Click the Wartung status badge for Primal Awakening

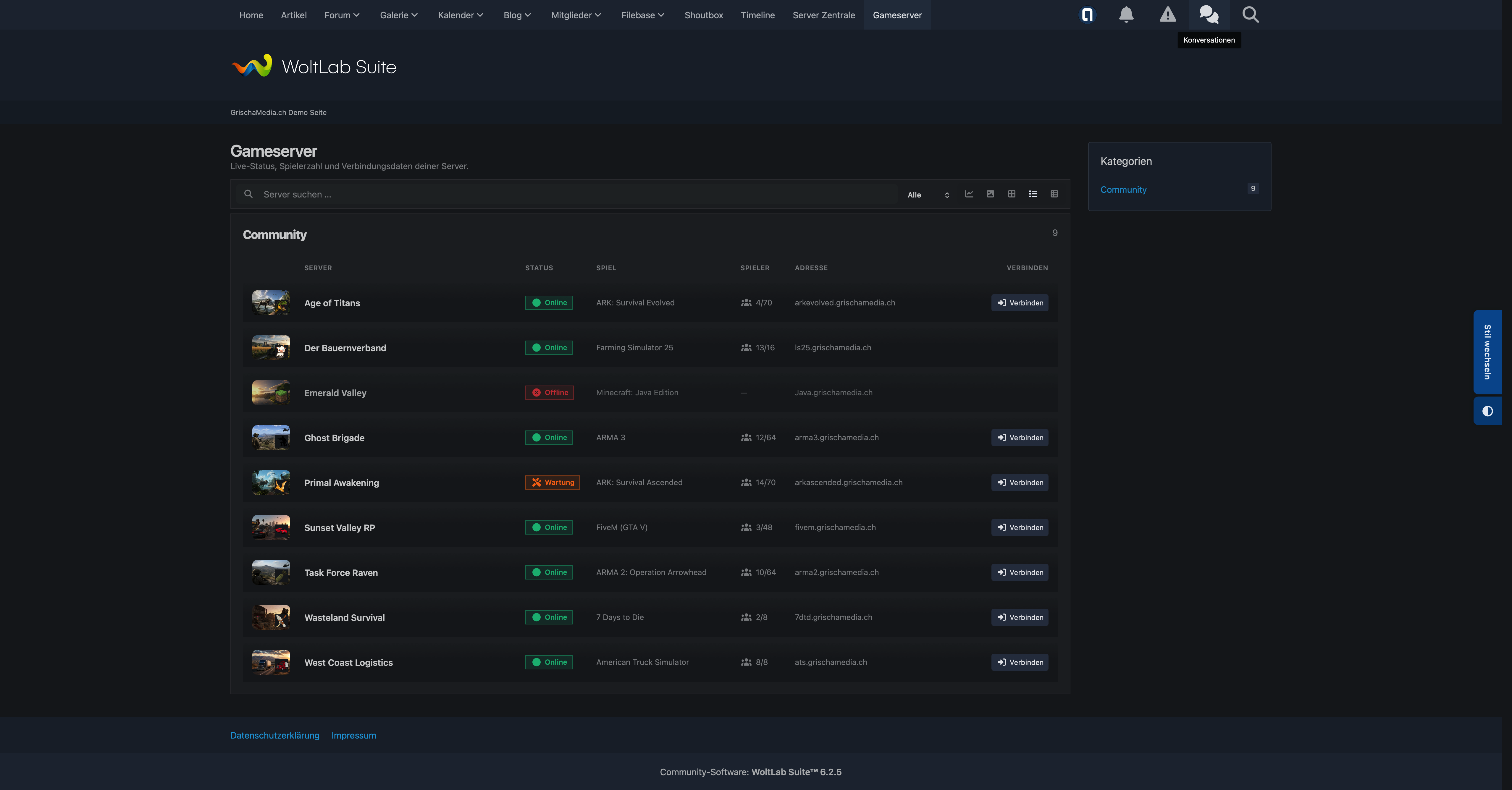pyautogui.click(x=552, y=483)
